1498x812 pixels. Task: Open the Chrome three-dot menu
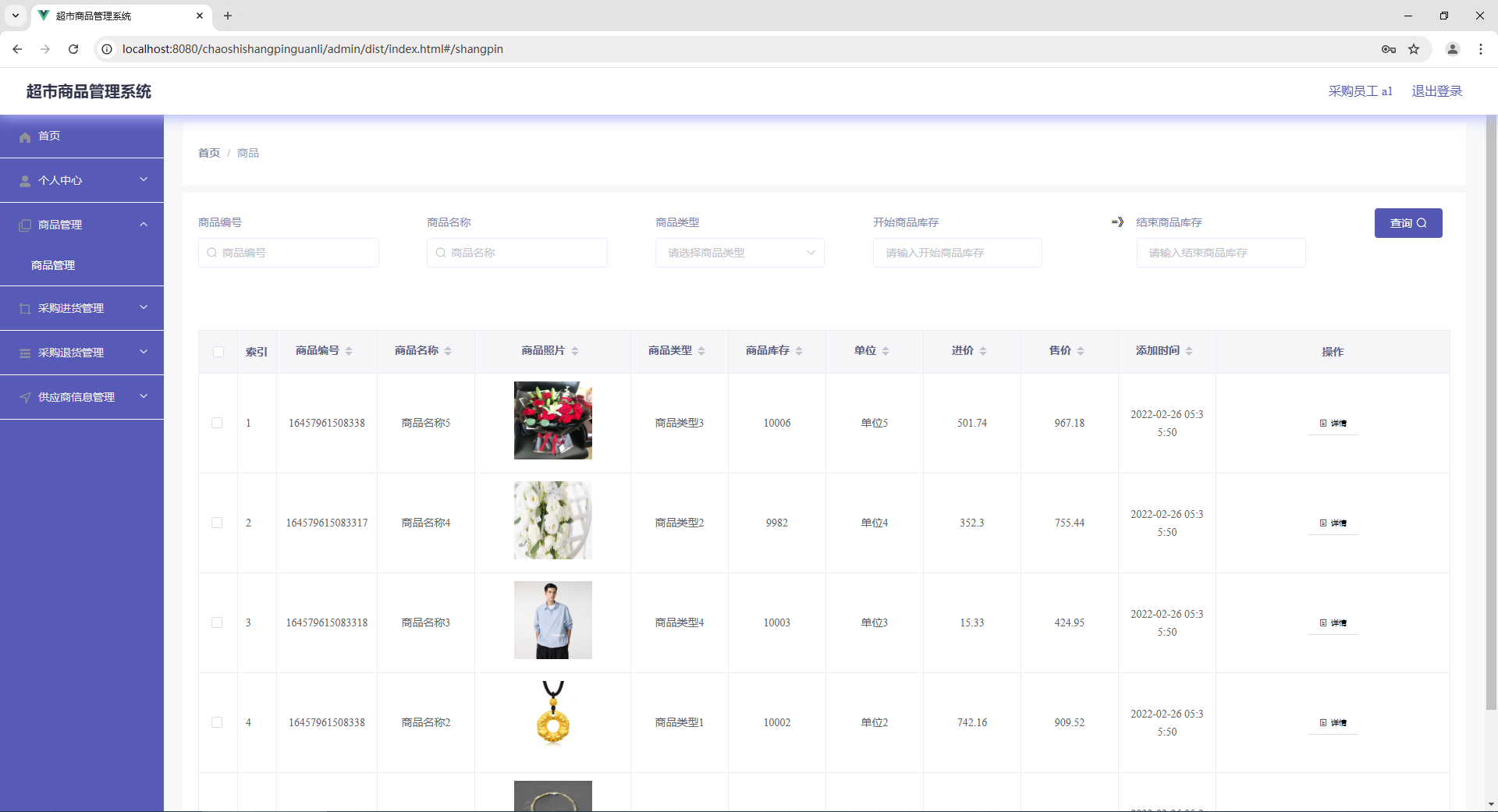click(x=1481, y=49)
